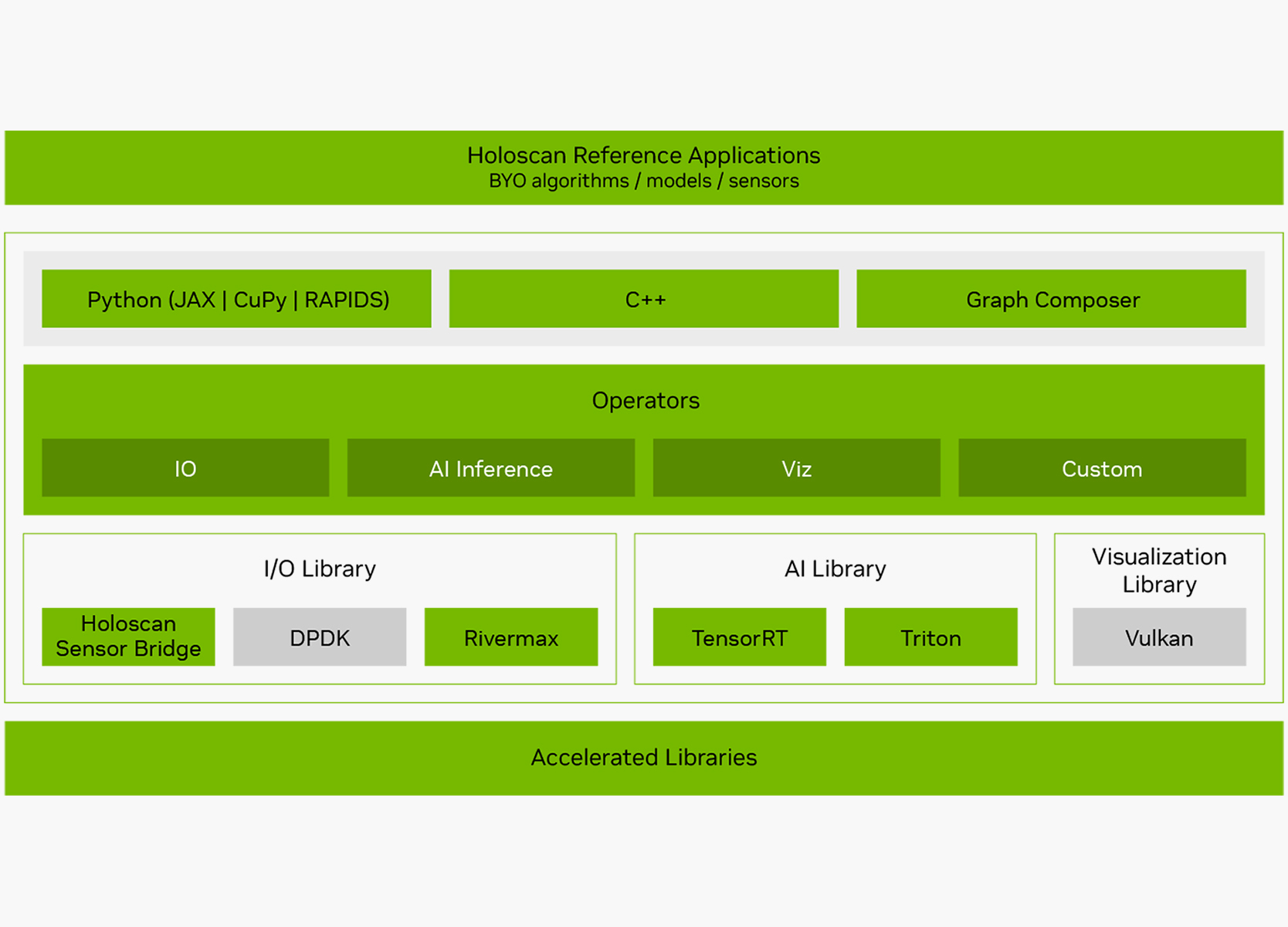The image size is (1288, 927).
Task: Click the BYO algorithms / models / sensors subtitle
Action: [643, 181]
